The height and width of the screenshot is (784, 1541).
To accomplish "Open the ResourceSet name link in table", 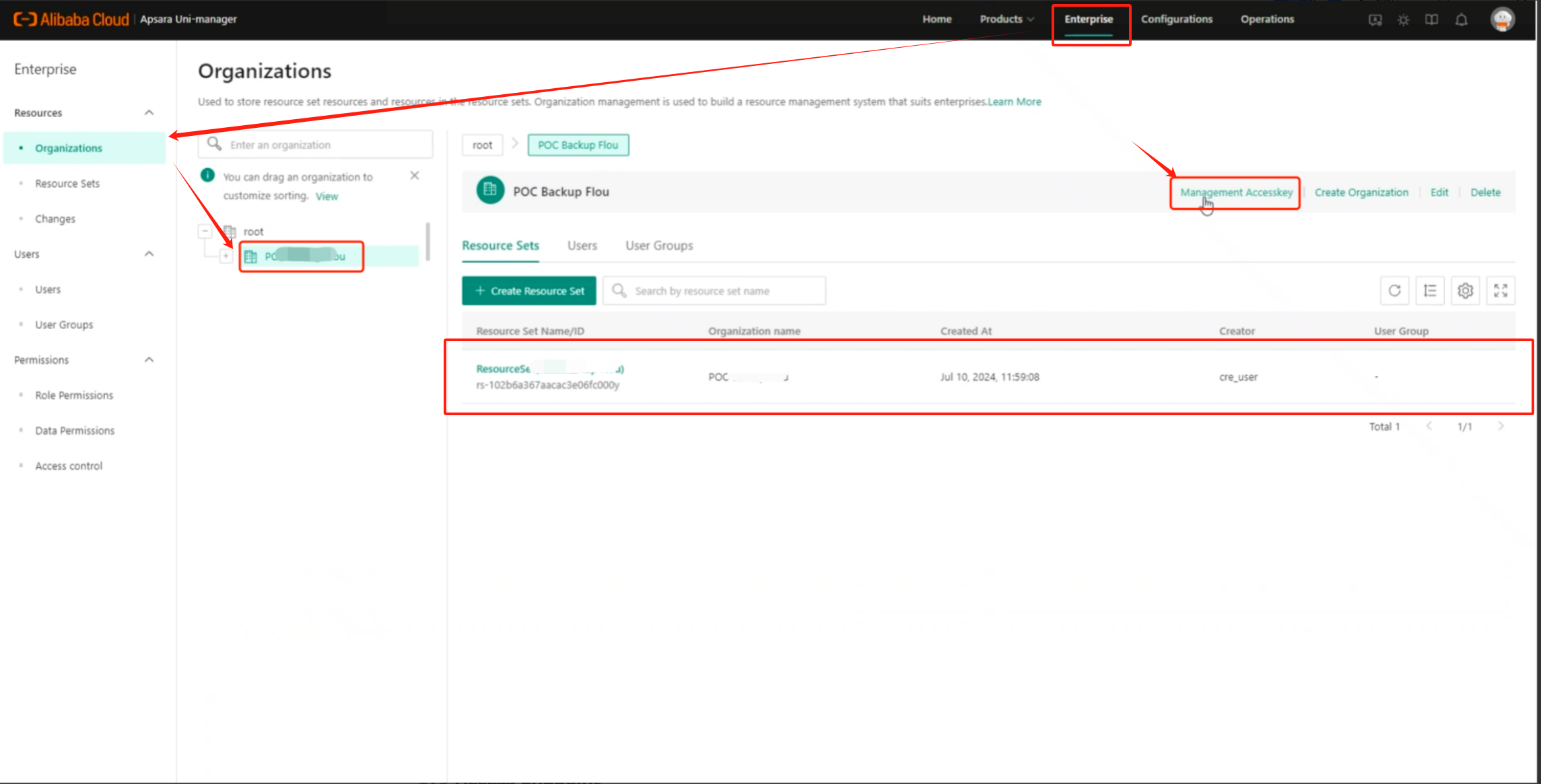I will coord(550,369).
